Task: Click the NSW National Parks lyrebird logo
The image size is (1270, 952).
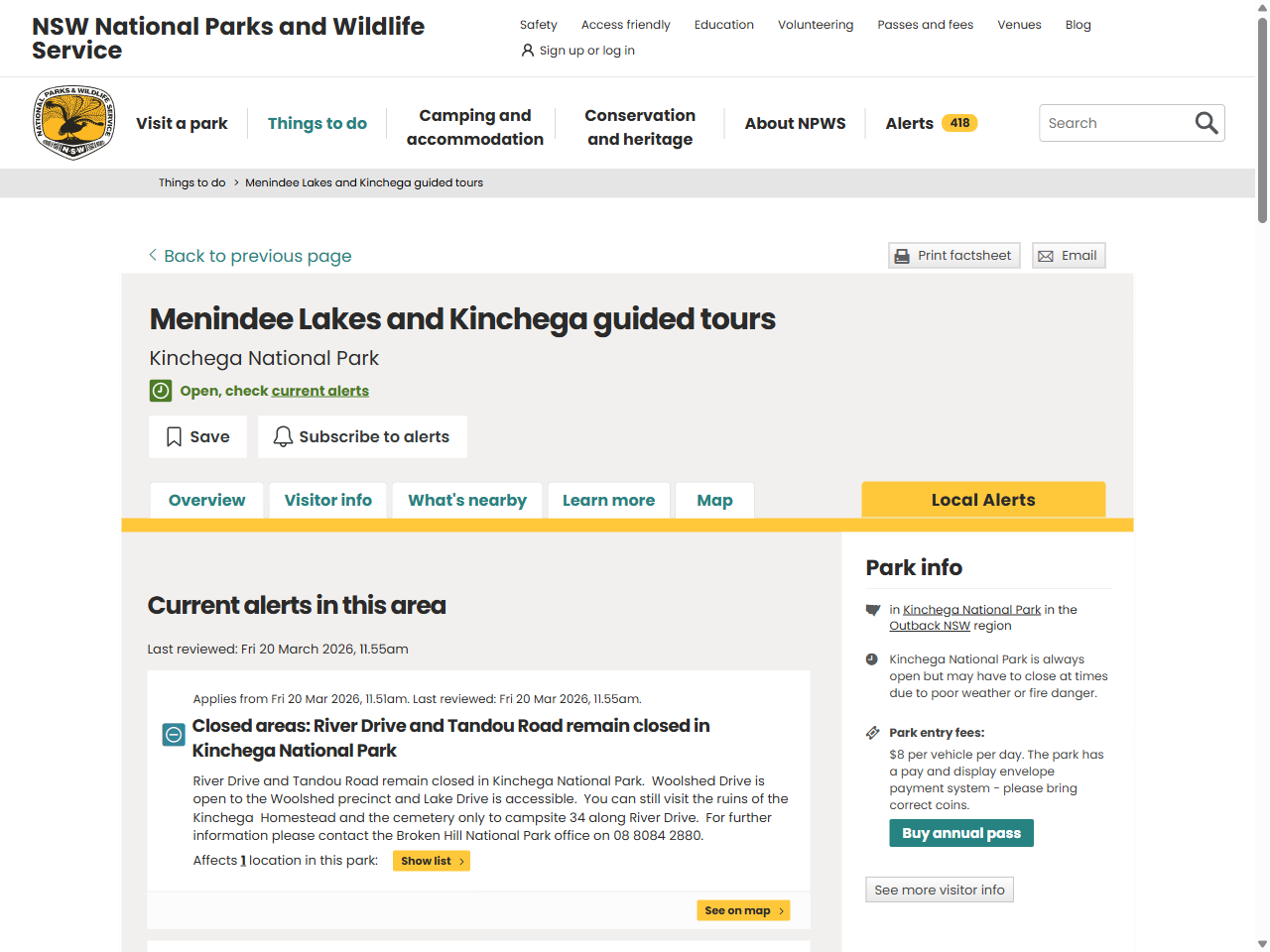Action: point(74,123)
